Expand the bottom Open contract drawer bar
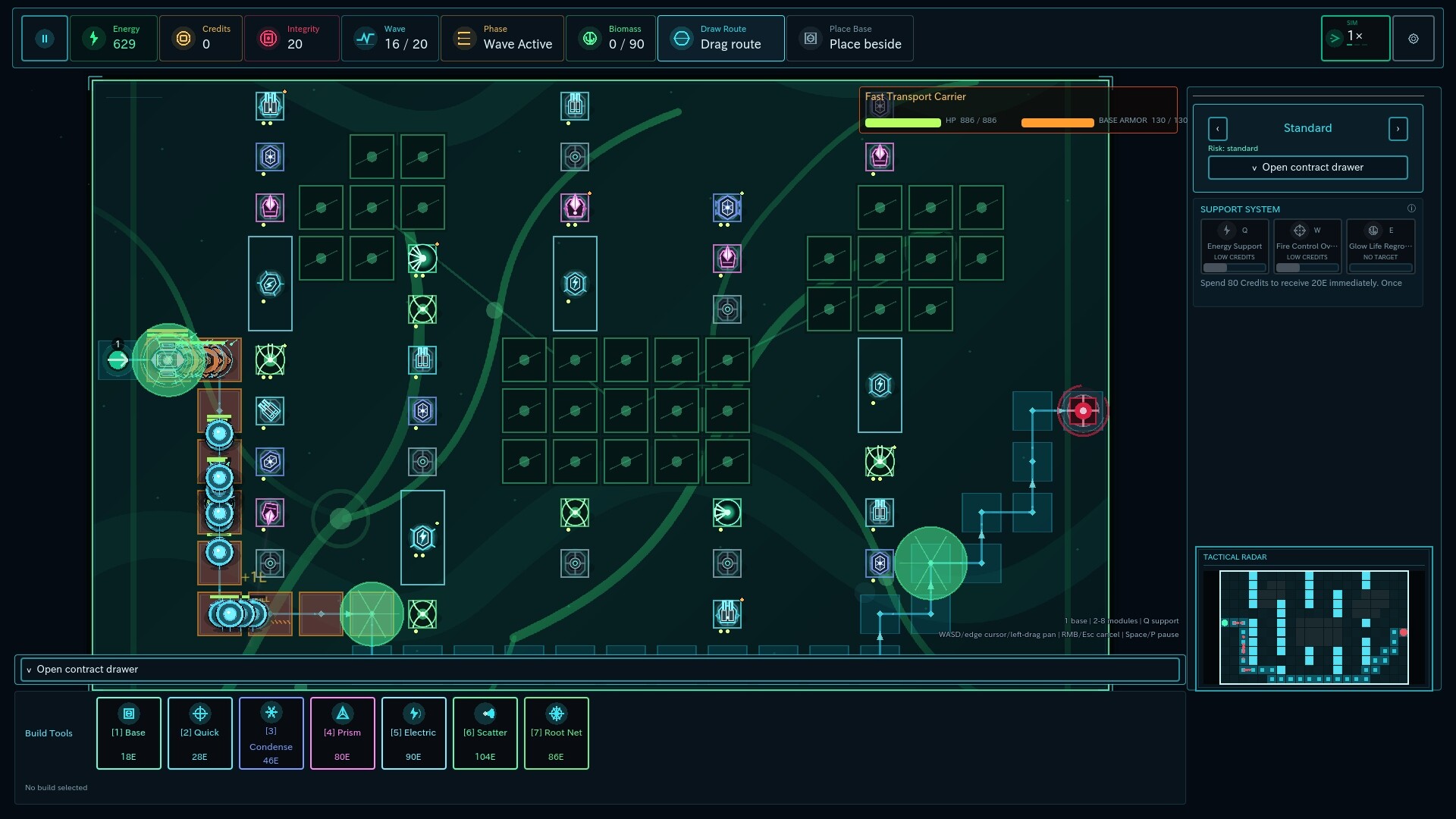The image size is (1456, 819). [x=600, y=670]
